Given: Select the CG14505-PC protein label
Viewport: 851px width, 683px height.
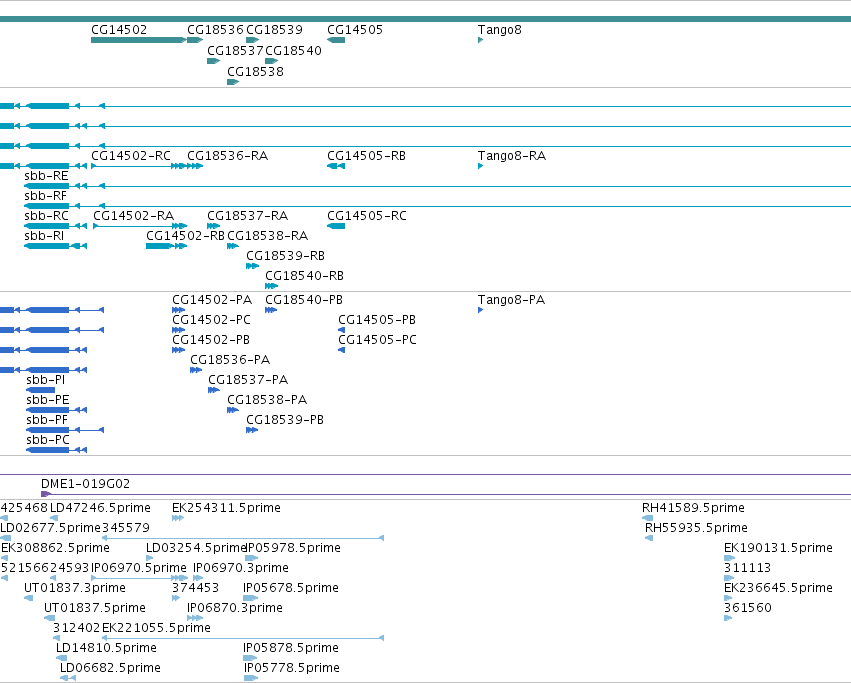Looking at the screenshot, I should pos(378,340).
